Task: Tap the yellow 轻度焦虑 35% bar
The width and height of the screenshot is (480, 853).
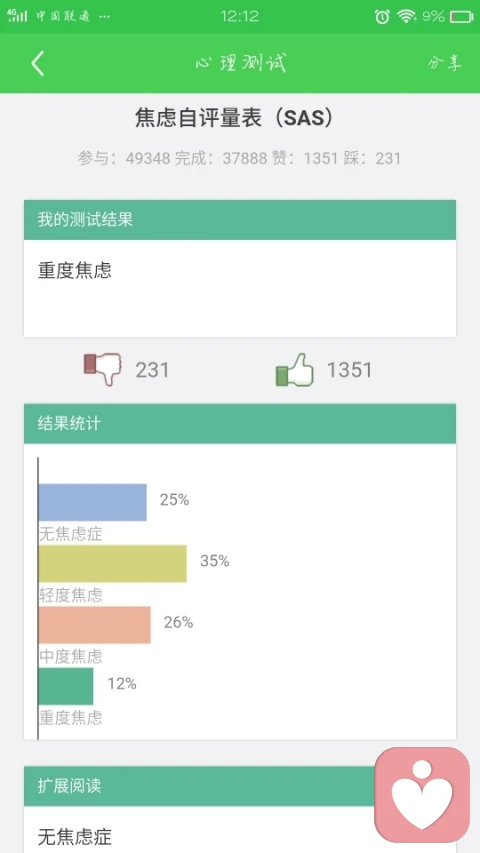Action: coord(113,564)
